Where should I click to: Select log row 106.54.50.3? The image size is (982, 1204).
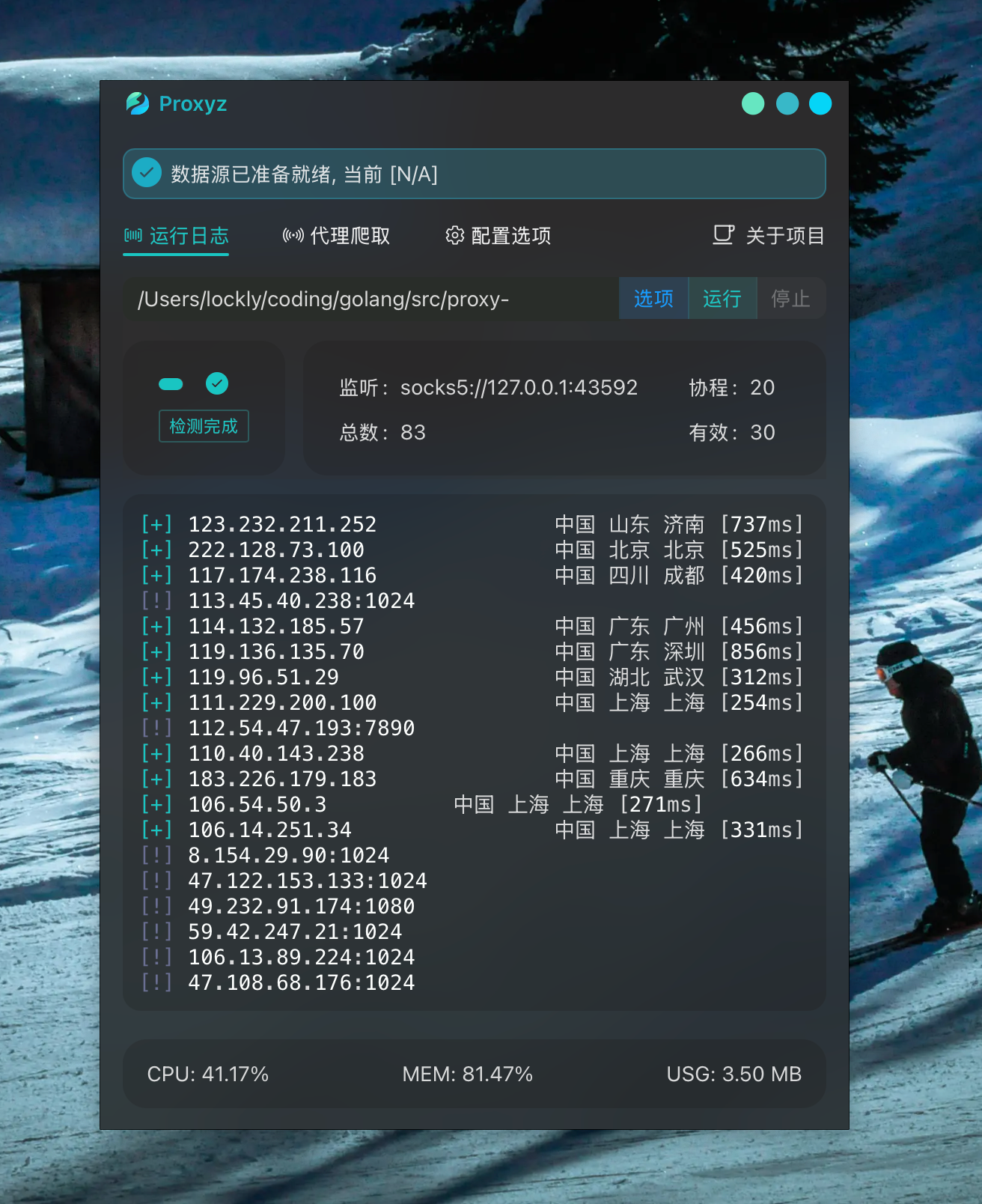coord(422,804)
